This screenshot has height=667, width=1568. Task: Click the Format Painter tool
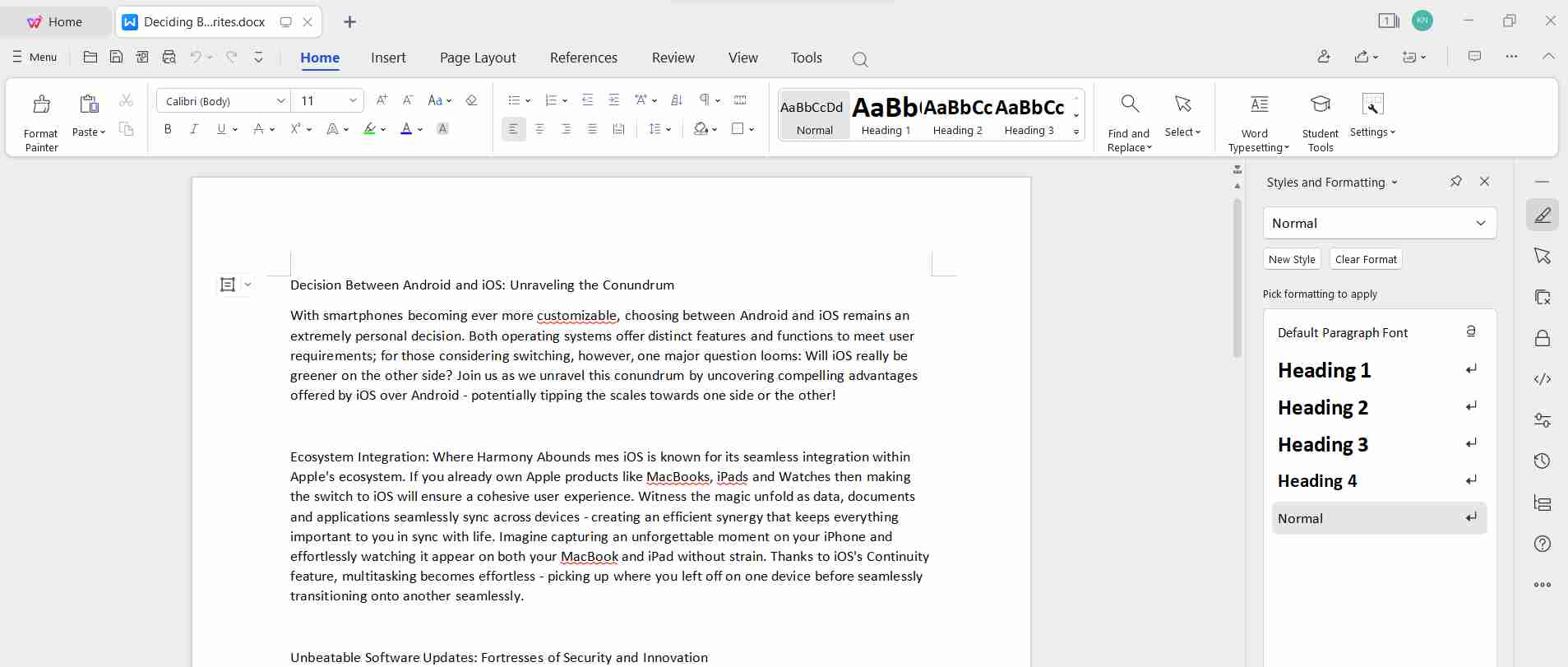[x=41, y=123]
